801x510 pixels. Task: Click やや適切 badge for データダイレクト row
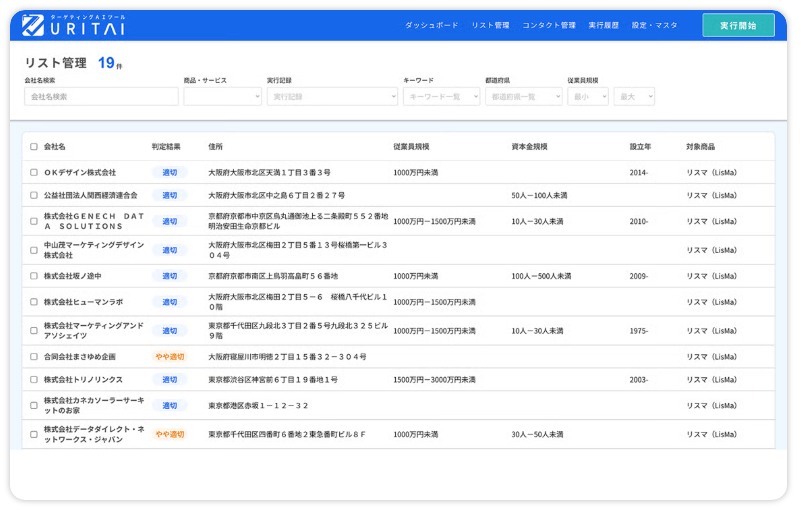tap(170, 434)
